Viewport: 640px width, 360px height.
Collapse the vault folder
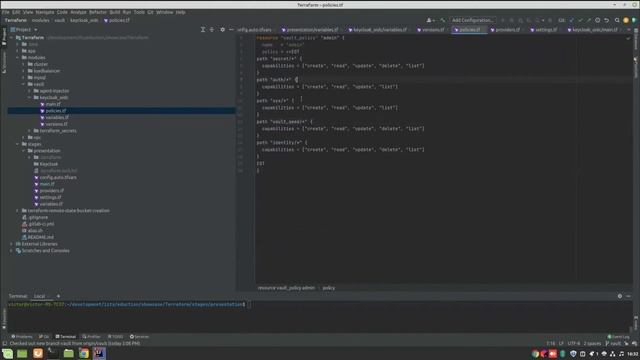click(x=23, y=84)
